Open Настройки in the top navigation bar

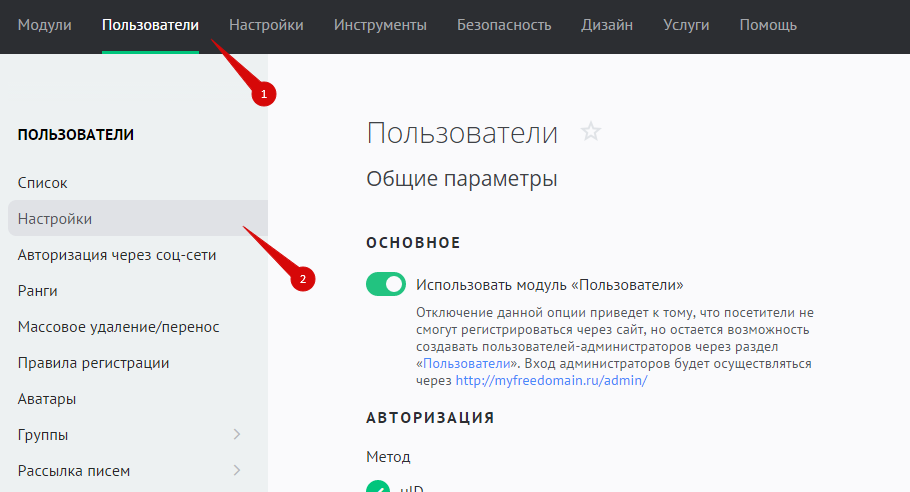[266, 25]
